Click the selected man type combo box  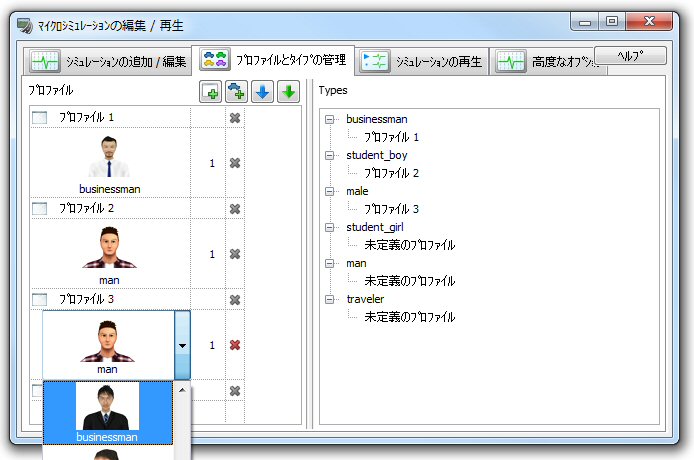pyautogui.click(x=116, y=345)
